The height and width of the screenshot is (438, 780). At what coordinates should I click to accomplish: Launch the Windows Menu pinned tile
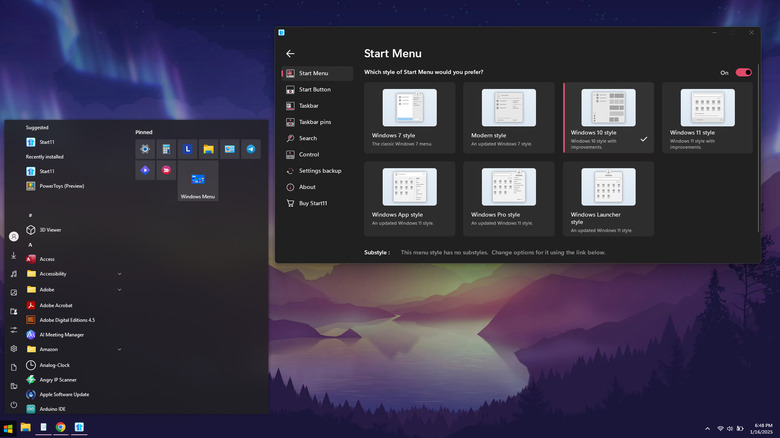[x=198, y=182]
